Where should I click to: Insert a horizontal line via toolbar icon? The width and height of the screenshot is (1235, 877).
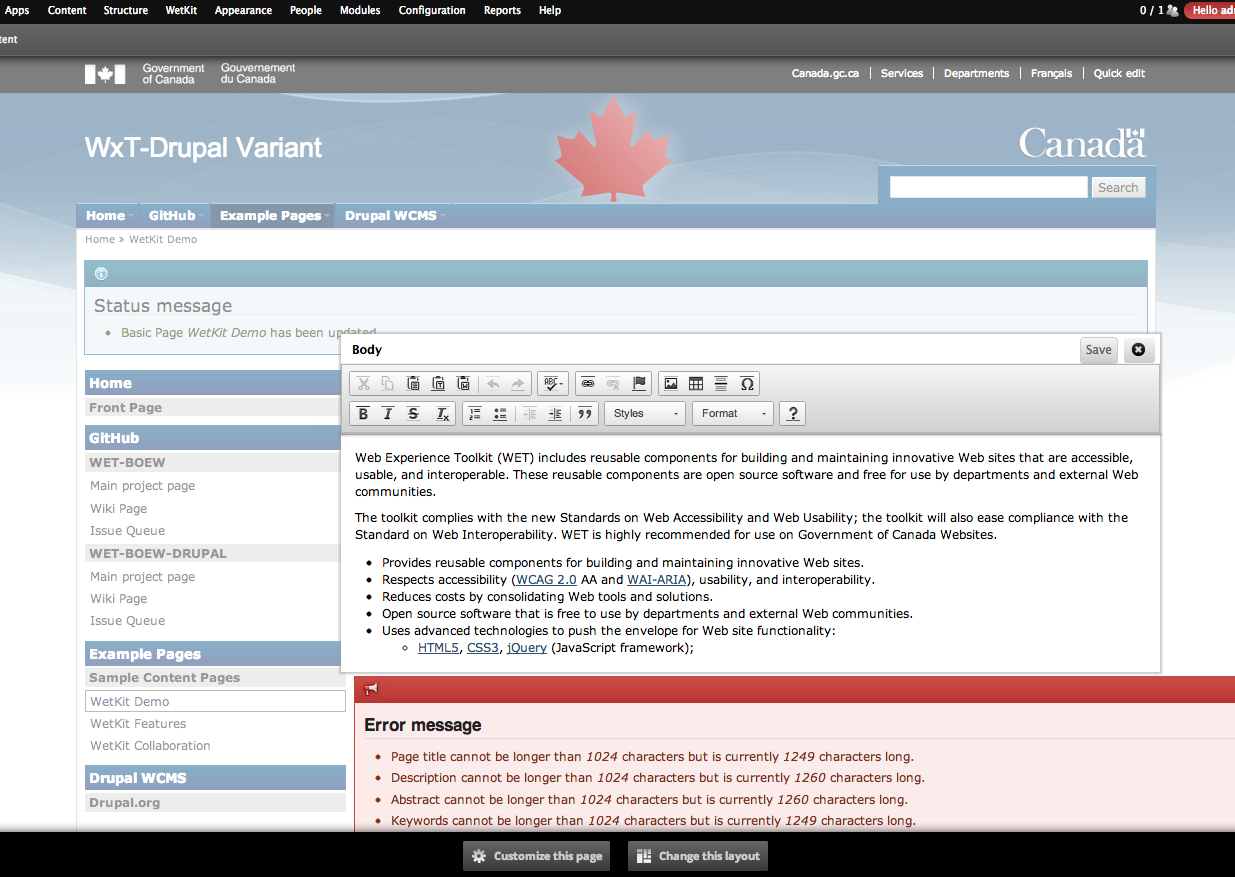(x=721, y=383)
